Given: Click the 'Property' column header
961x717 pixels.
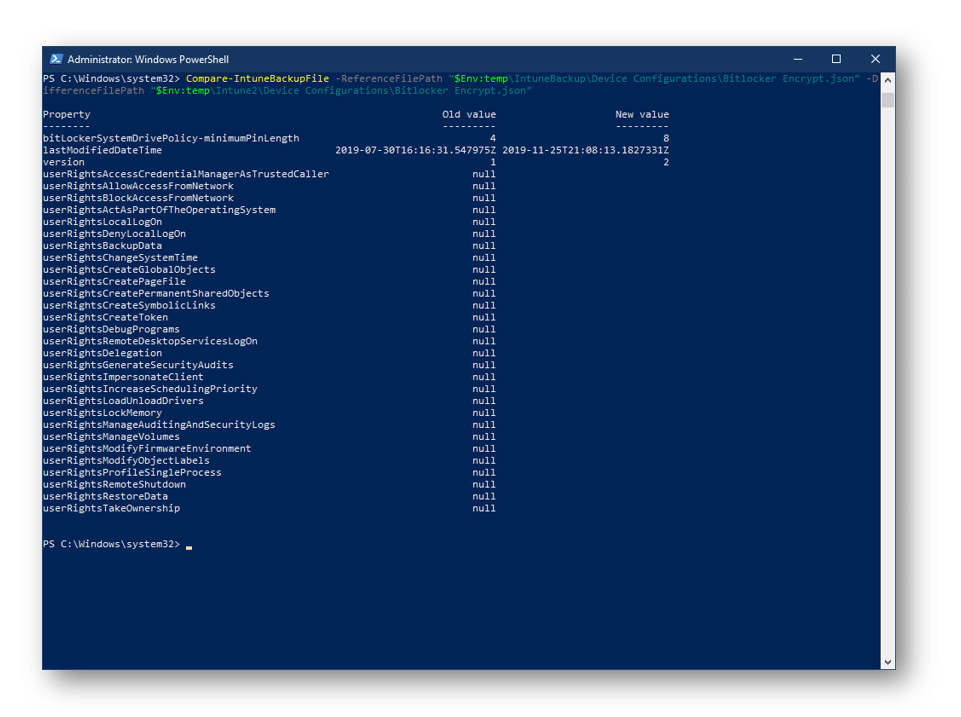Looking at the screenshot, I should [67, 115].
